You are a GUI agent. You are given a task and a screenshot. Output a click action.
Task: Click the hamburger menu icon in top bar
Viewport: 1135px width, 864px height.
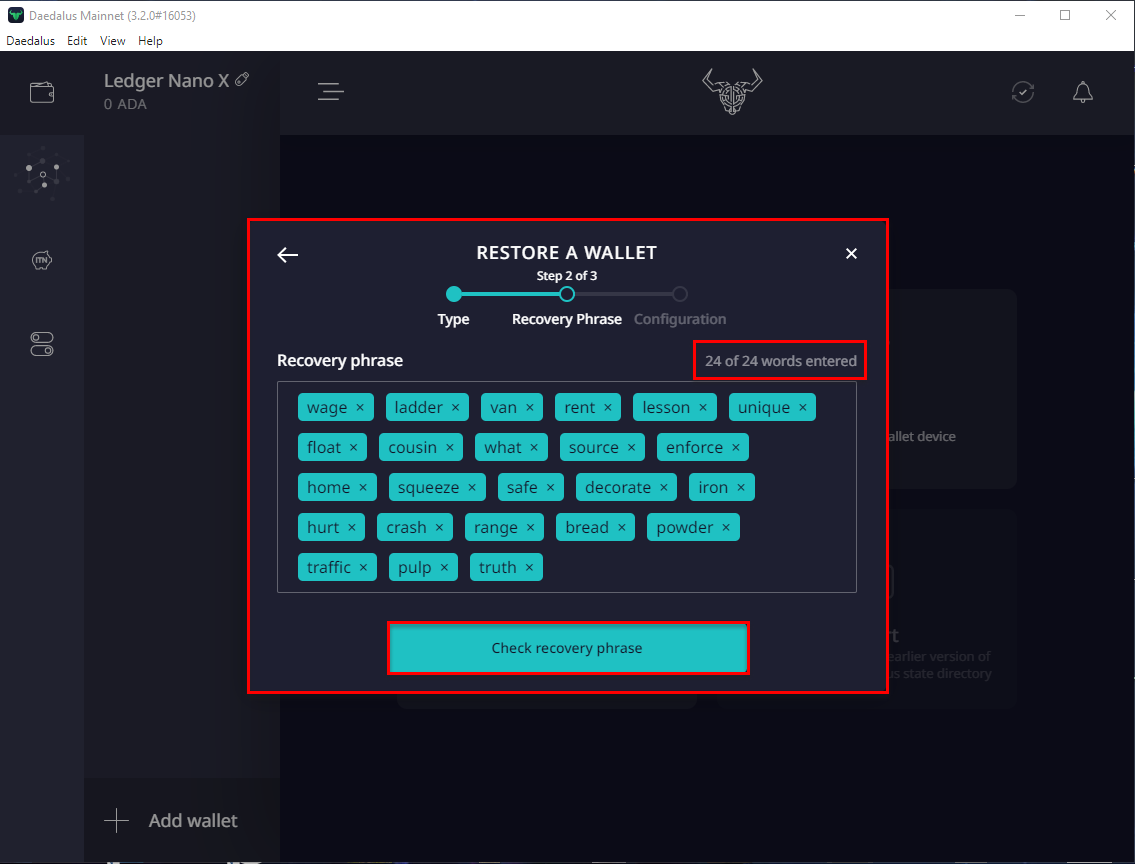point(331,92)
